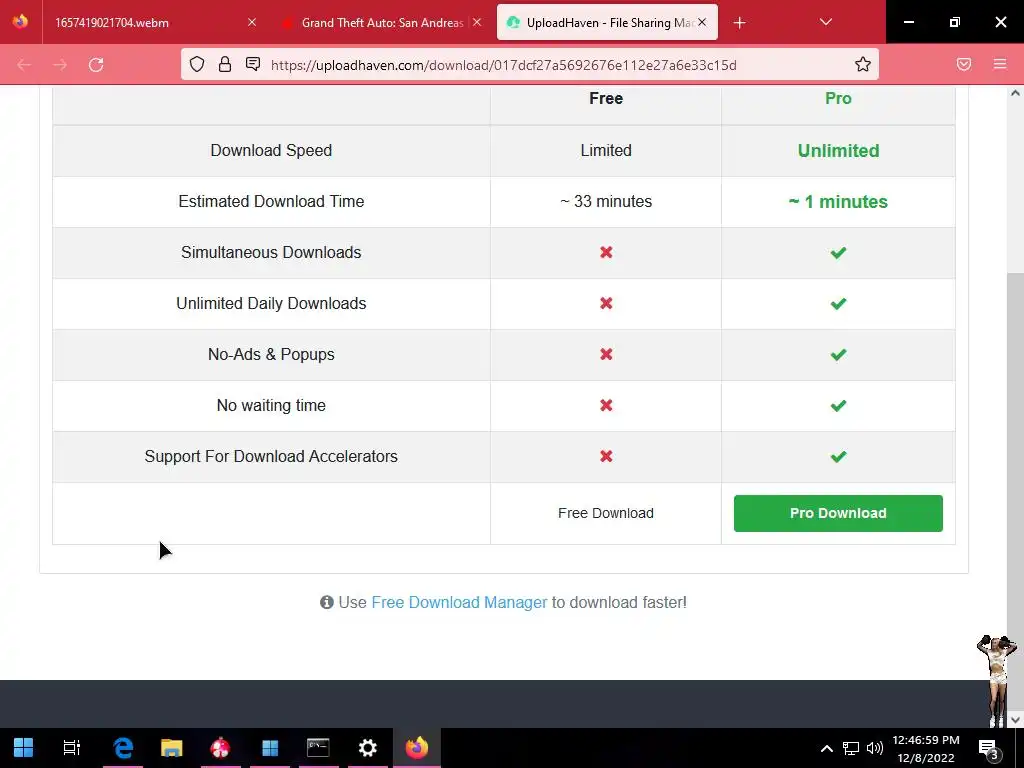The height and width of the screenshot is (768, 1024).
Task: Click the Support For Download Accelerators label
Action: click(x=271, y=456)
